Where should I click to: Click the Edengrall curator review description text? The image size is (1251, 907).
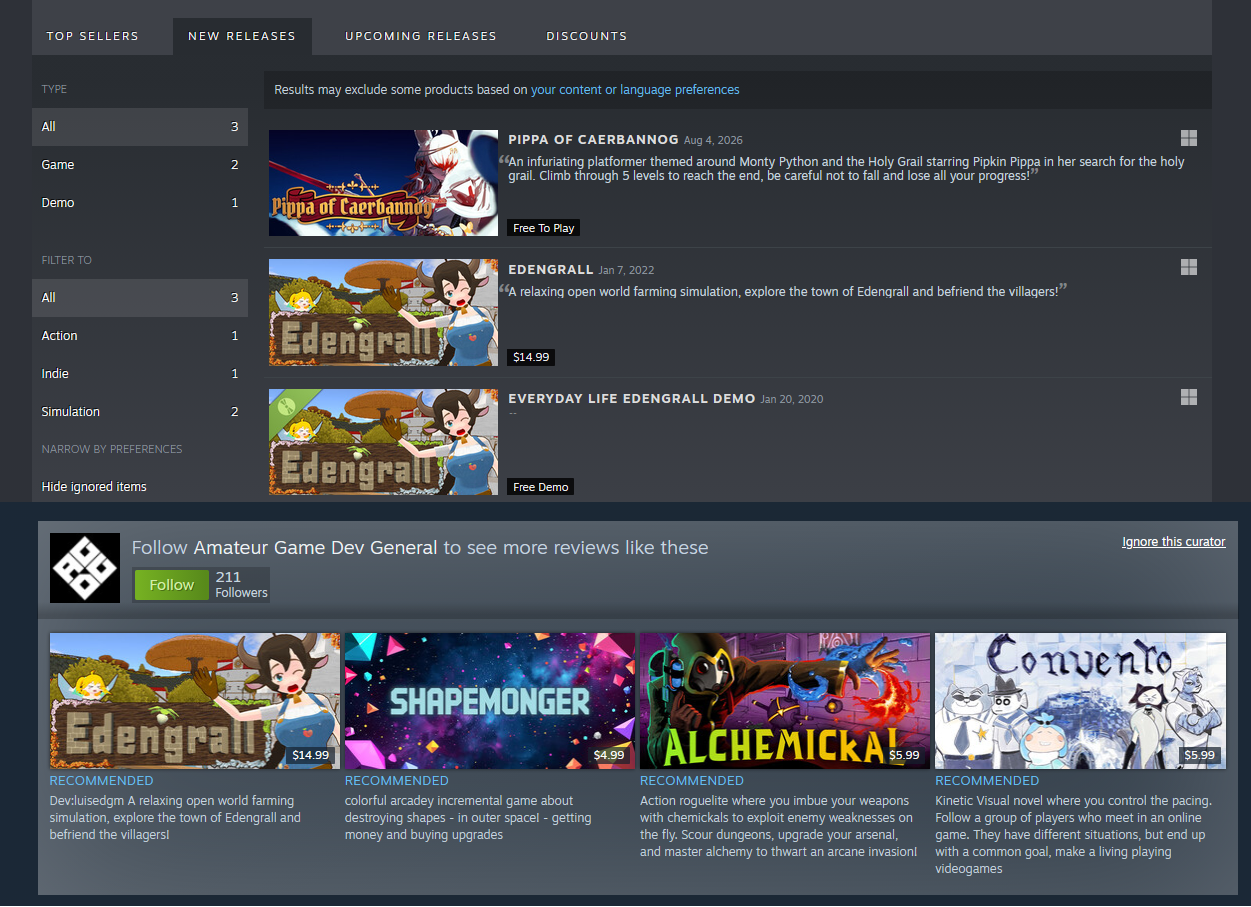(176, 818)
